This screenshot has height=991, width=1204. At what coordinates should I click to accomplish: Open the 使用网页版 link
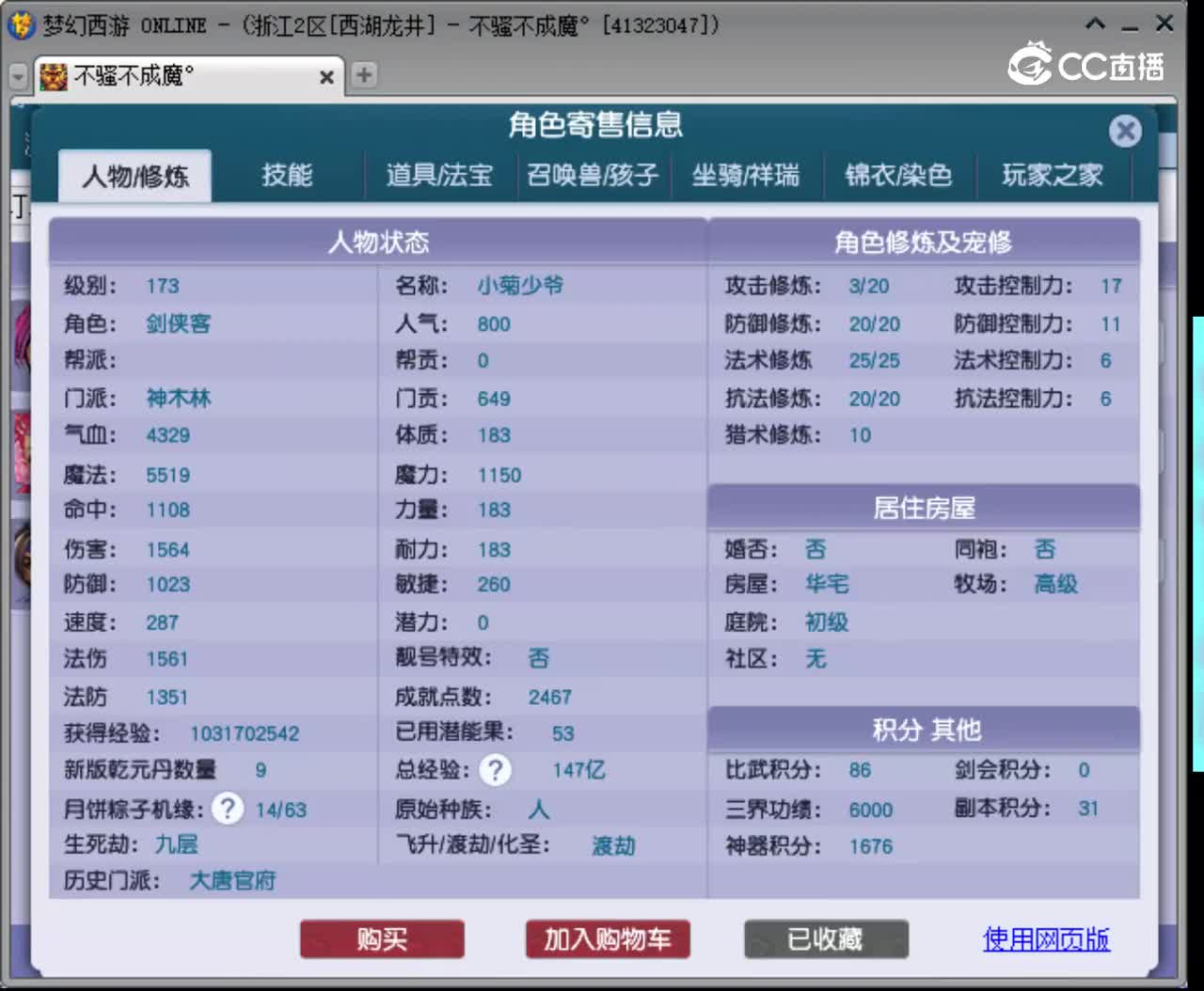pos(1046,939)
